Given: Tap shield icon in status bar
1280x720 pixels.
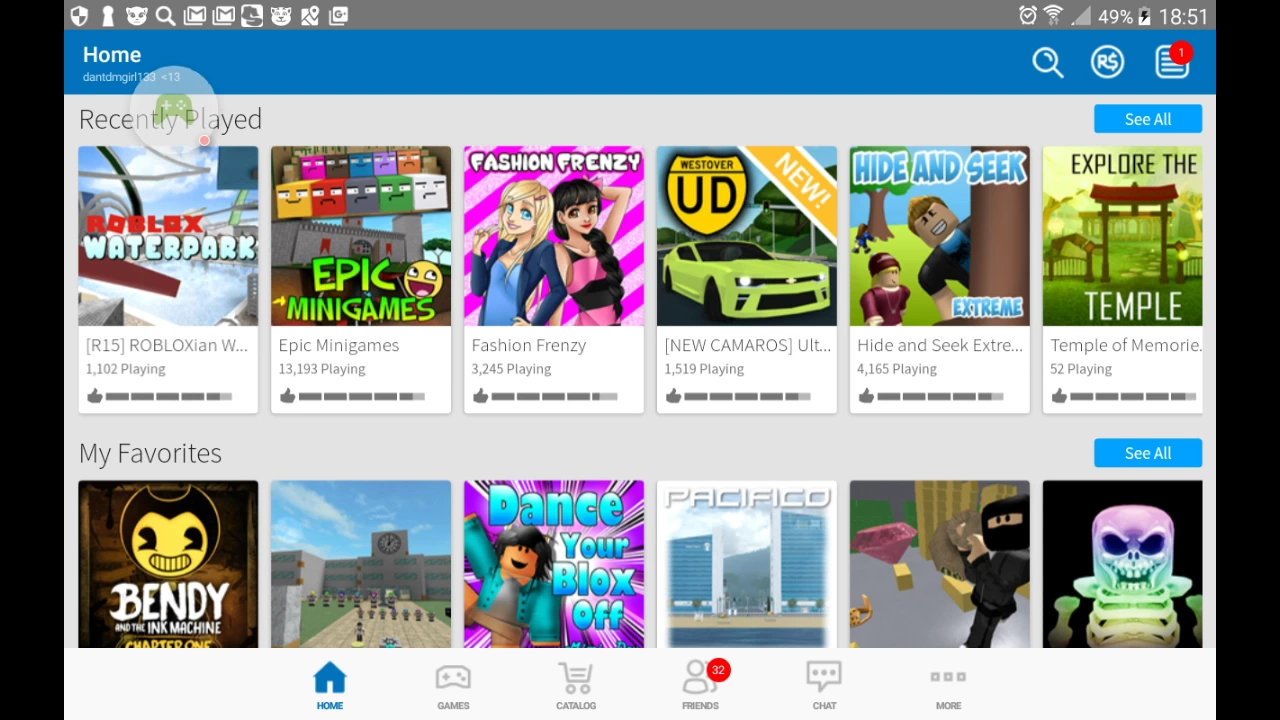Looking at the screenshot, I should coord(80,15).
